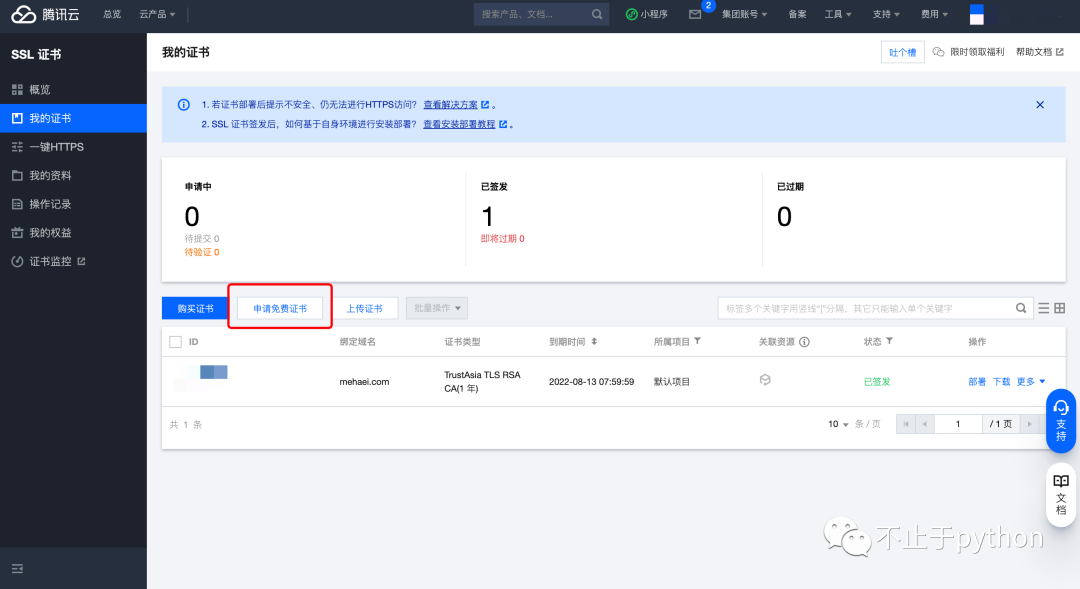Open the customer support headset button
The height and width of the screenshot is (589, 1080).
click(1061, 420)
